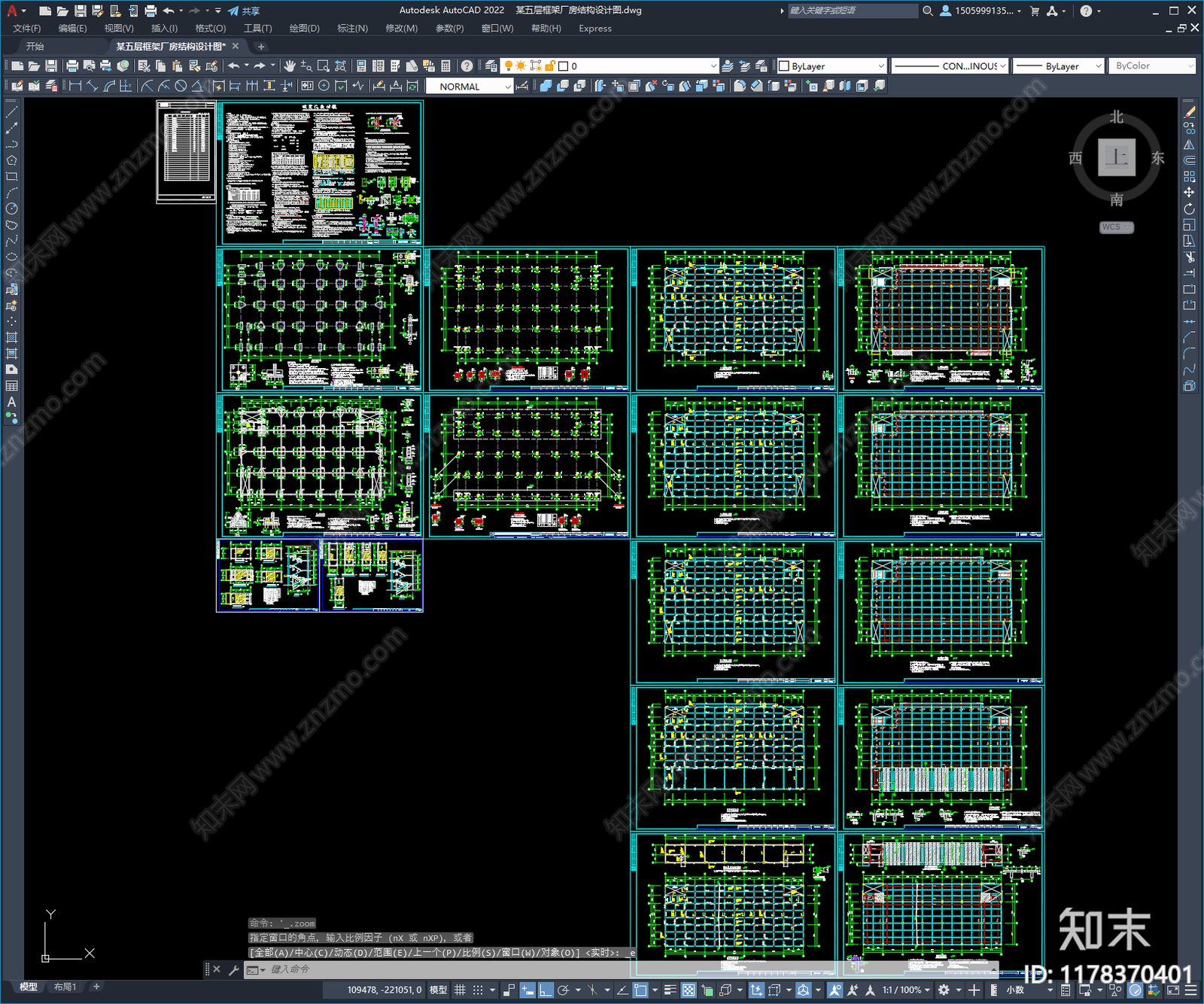This screenshot has width=1204, height=1004.
Task: Click the WCS button under the ViewCube
Action: (x=1116, y=227)
